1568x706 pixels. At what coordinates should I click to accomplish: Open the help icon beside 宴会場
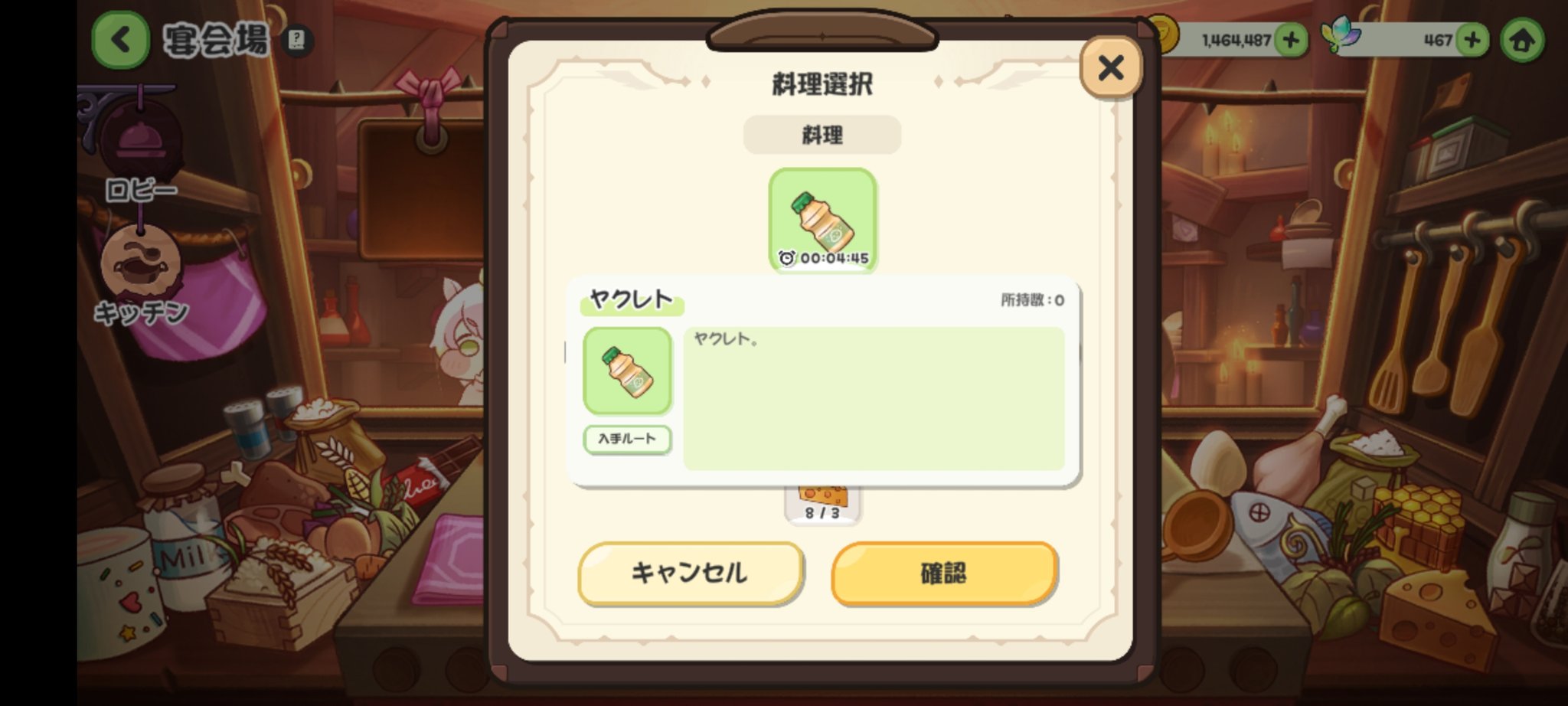point(298,40)
